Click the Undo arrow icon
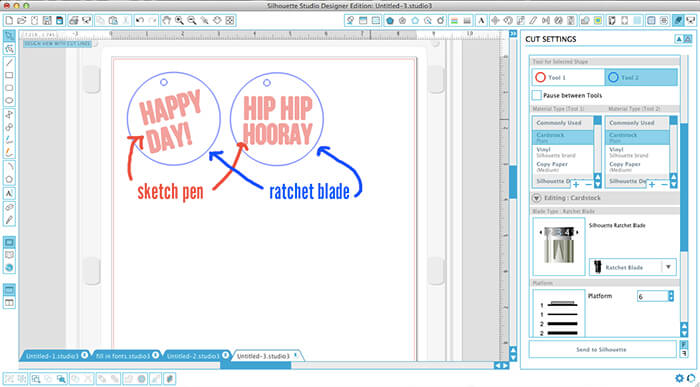Image resolution: width=700 pixels, height=387 pixels. [x=140, y=20]
